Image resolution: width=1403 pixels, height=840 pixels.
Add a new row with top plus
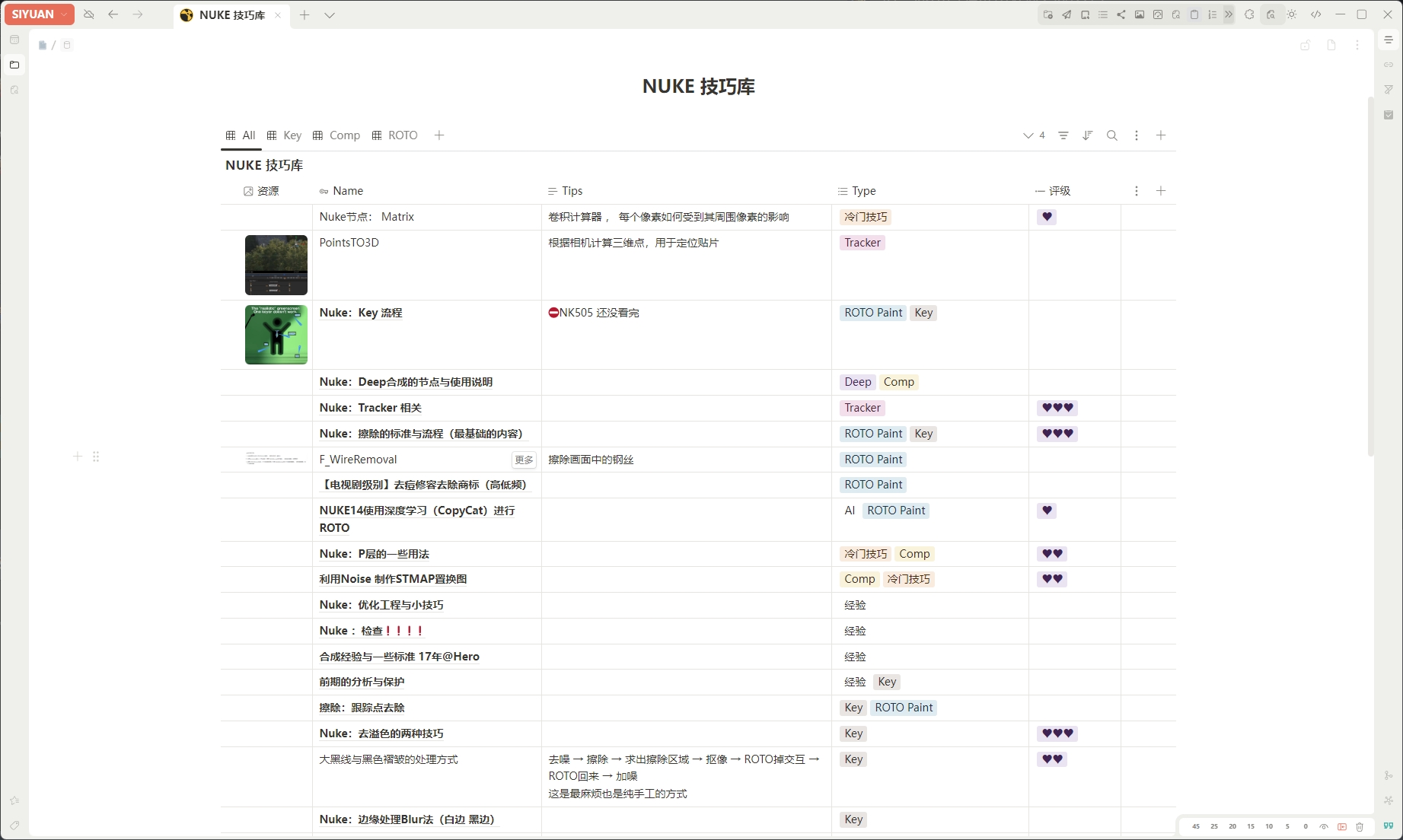click(x=1161, y=135)
